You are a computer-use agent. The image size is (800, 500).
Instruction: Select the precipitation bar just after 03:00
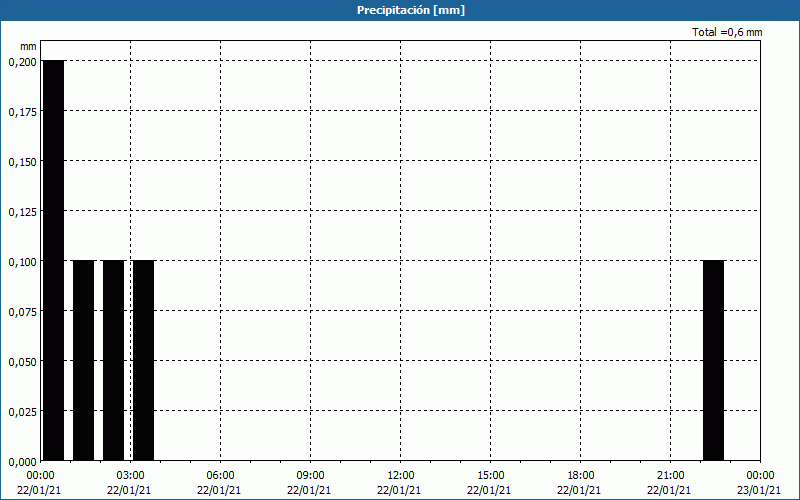(x=143, y=360)
